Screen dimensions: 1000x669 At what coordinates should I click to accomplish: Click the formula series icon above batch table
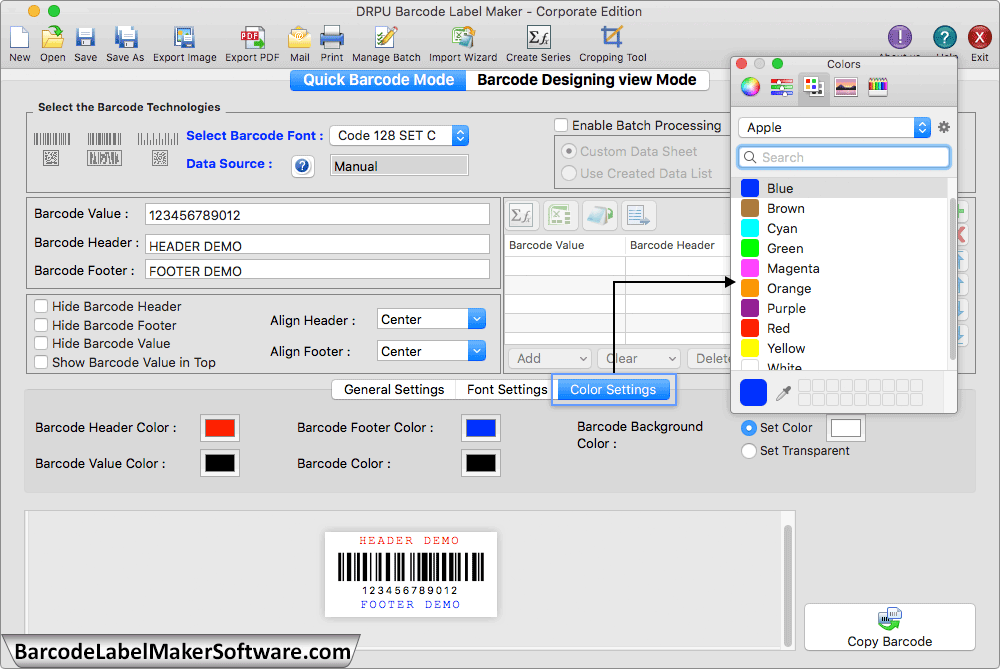(522, 216)
